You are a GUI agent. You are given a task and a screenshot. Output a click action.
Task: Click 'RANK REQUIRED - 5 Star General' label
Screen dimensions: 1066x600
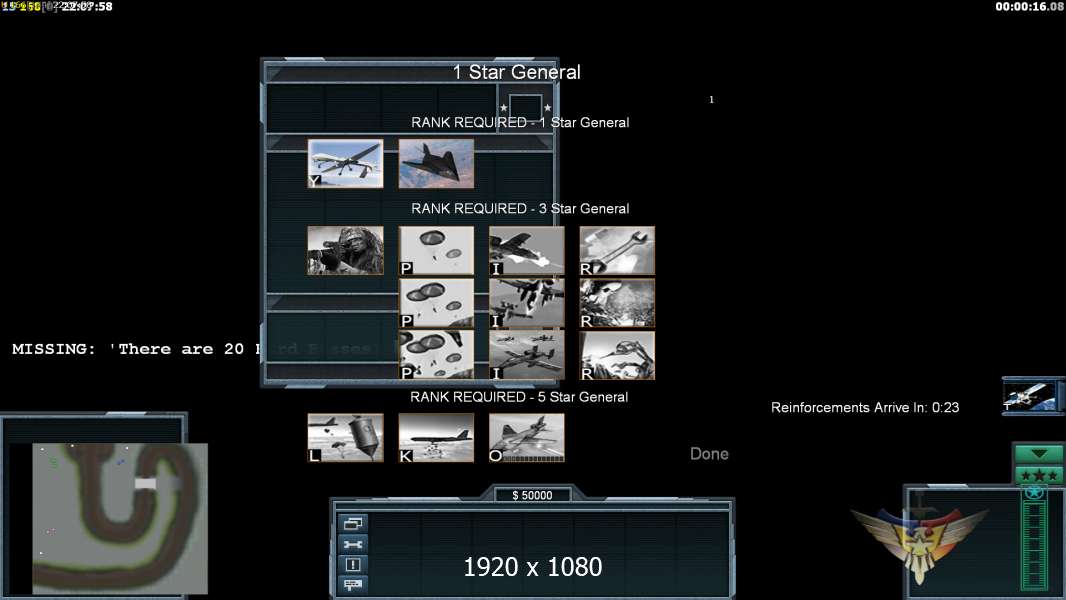coord(519,397)
